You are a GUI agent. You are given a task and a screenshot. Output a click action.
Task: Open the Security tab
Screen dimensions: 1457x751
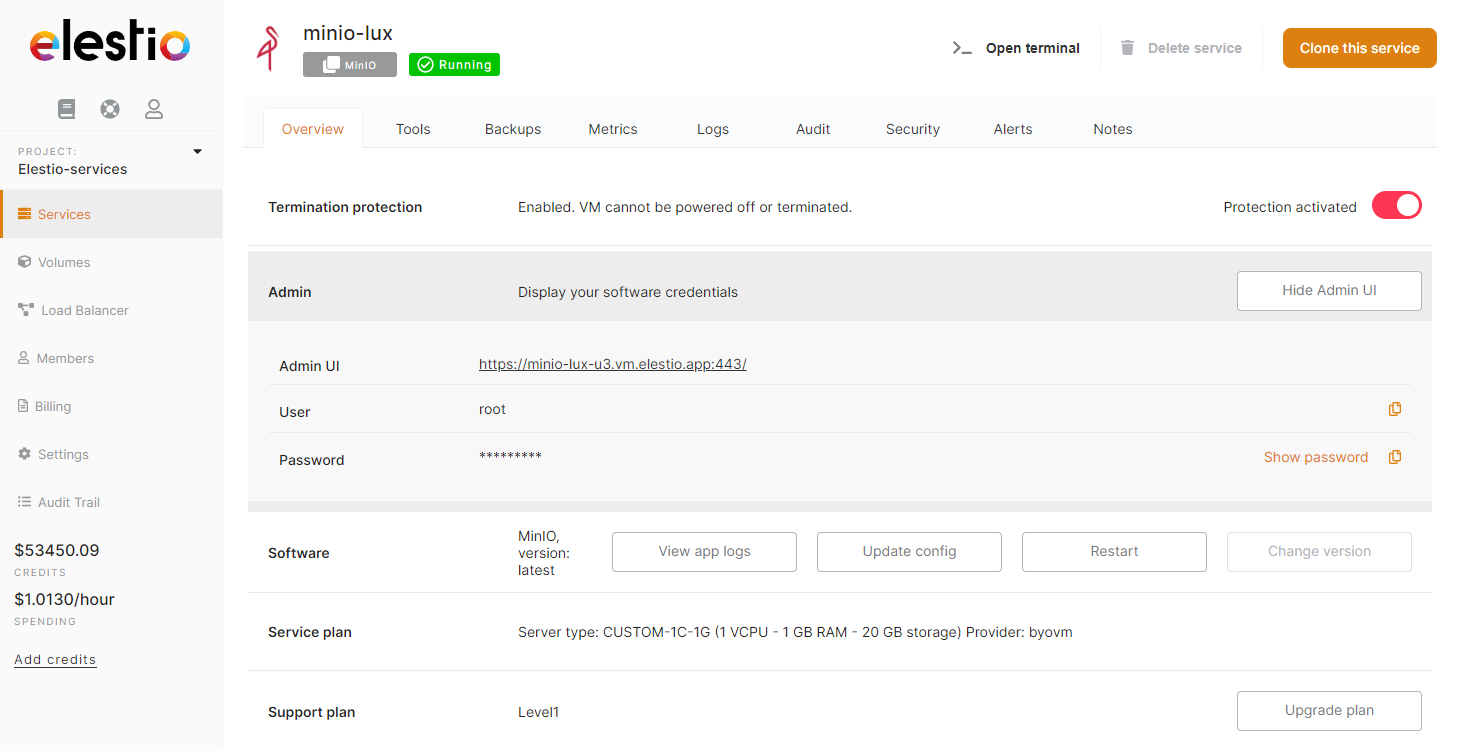(913, 129)
